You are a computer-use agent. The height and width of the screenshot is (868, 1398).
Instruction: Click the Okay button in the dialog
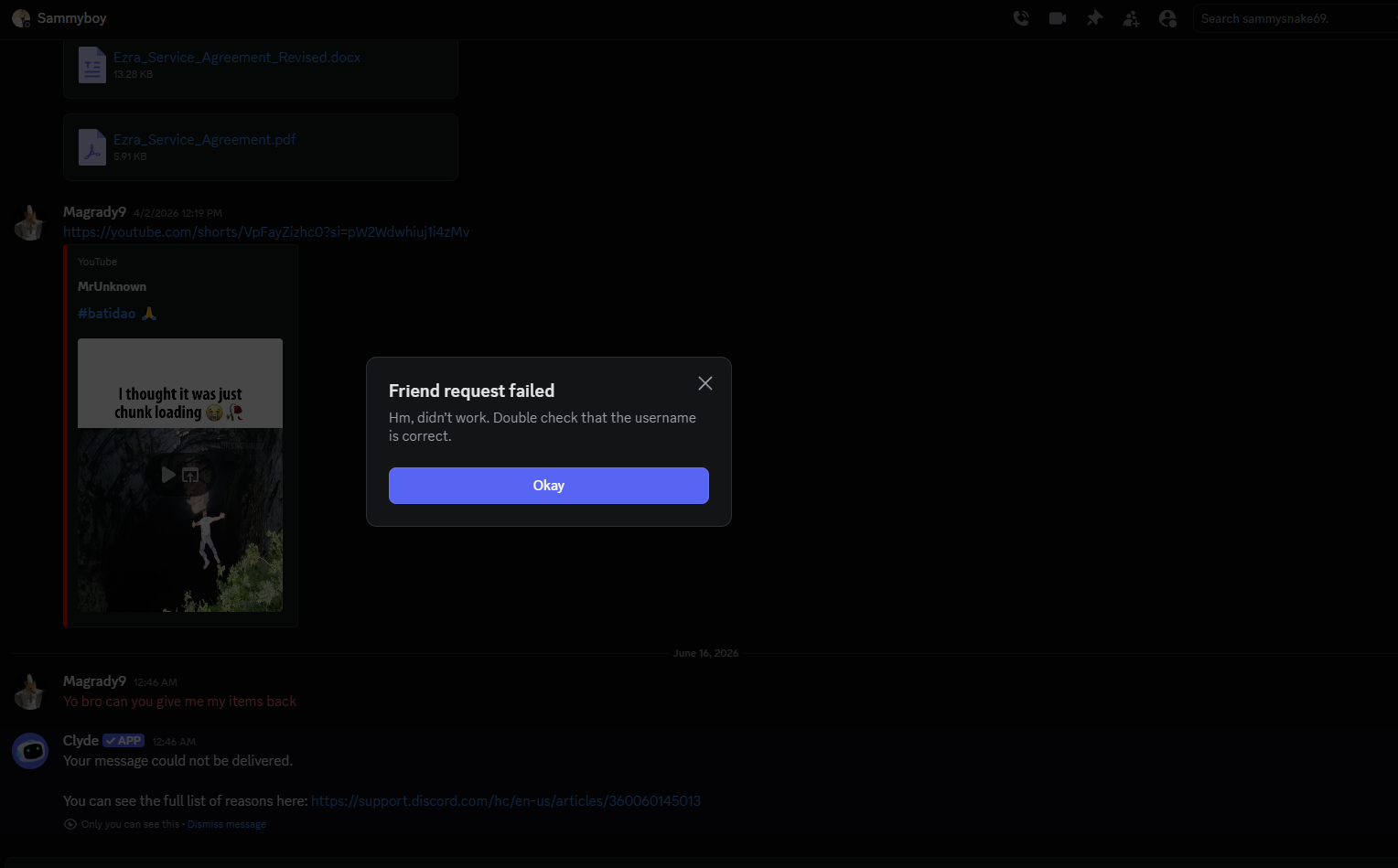click(x=549, y=486)
